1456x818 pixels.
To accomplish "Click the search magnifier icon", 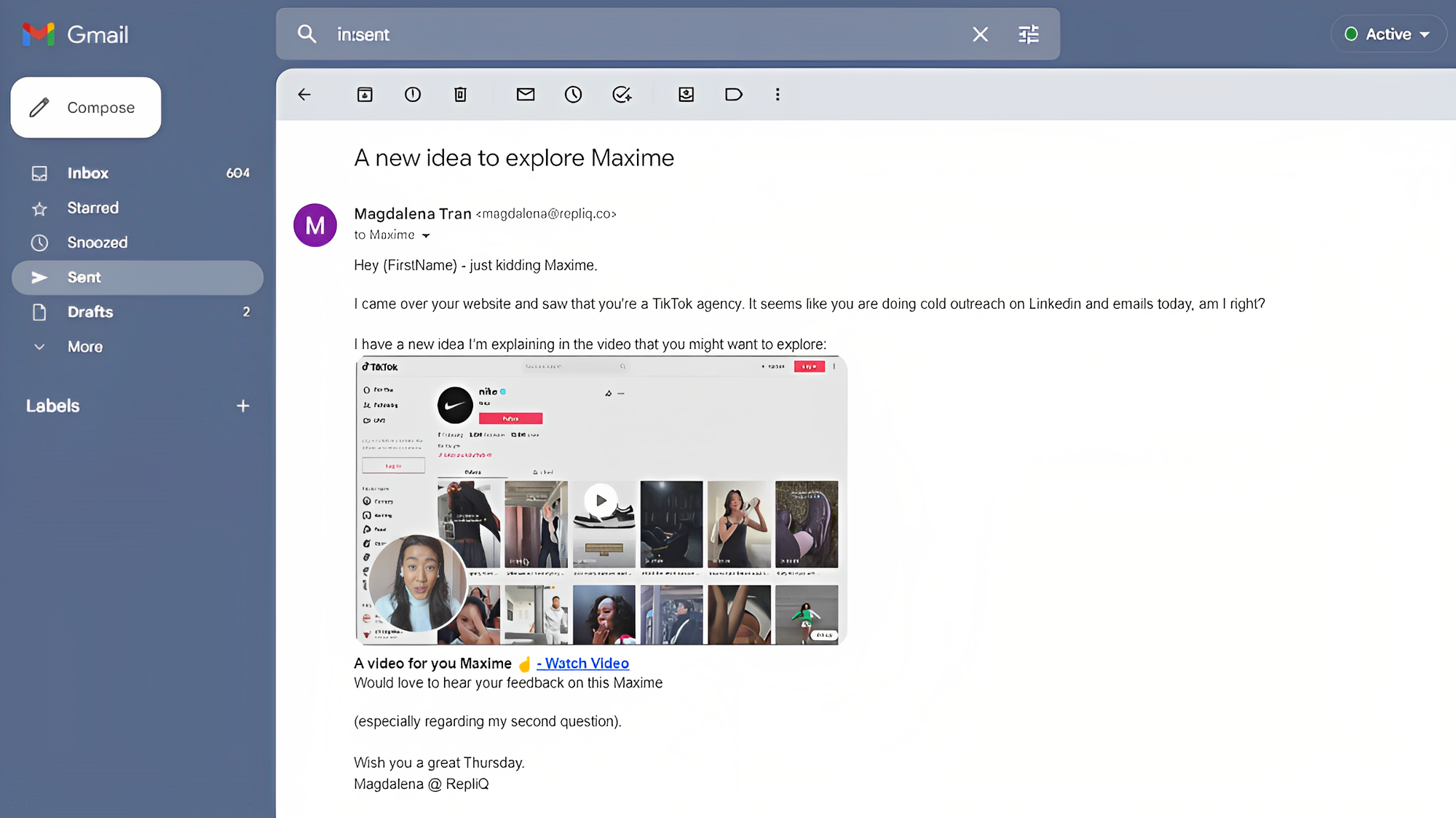I will [x=306, y=34].
